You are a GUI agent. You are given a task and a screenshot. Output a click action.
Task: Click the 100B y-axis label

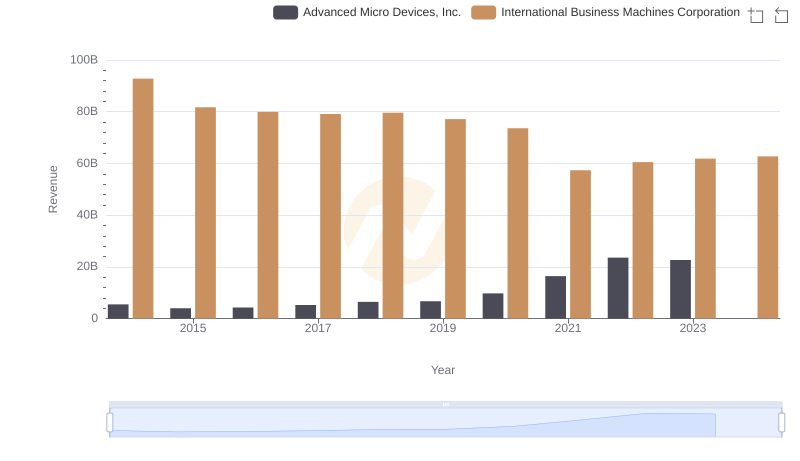pyautogui.click(x=84, y=60)
